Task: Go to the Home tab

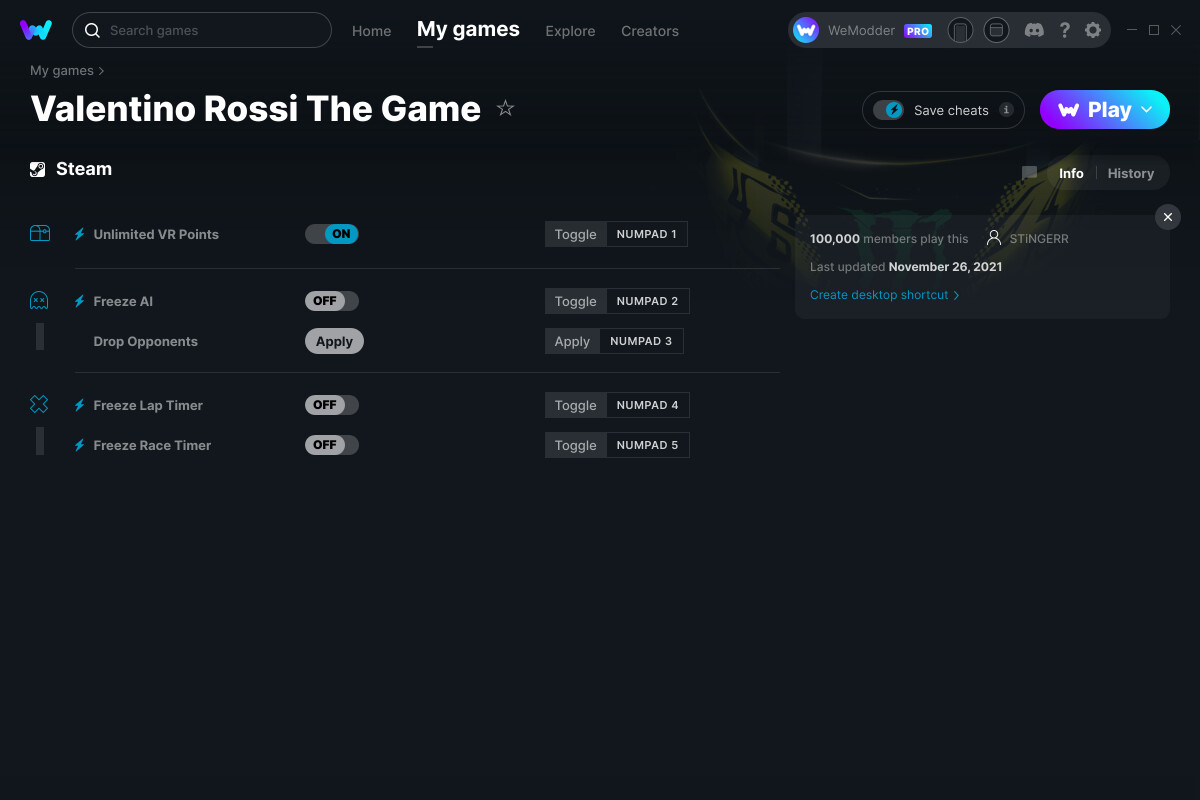Action: 371,31
